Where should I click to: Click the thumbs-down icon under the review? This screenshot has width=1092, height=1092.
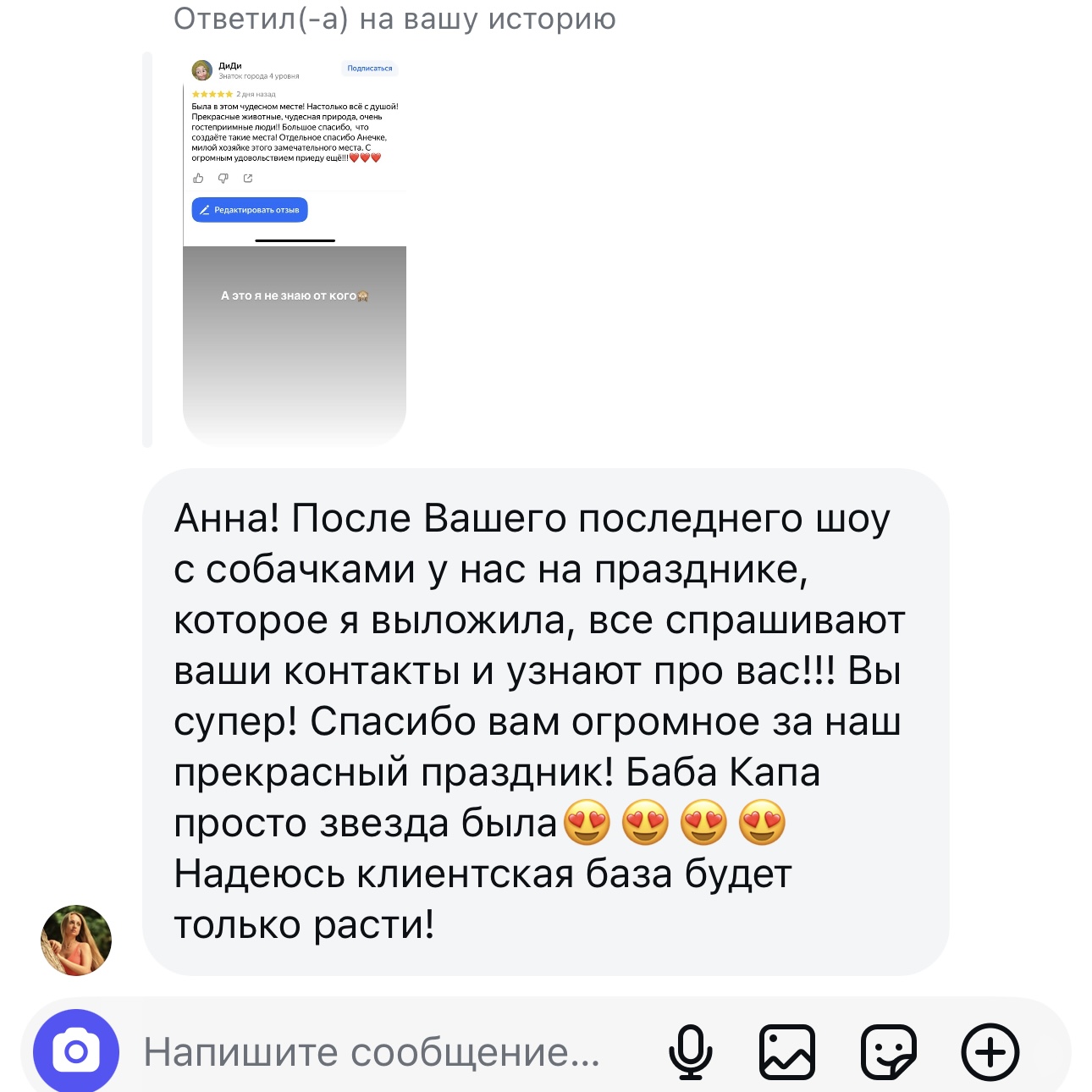click(223, 178)
